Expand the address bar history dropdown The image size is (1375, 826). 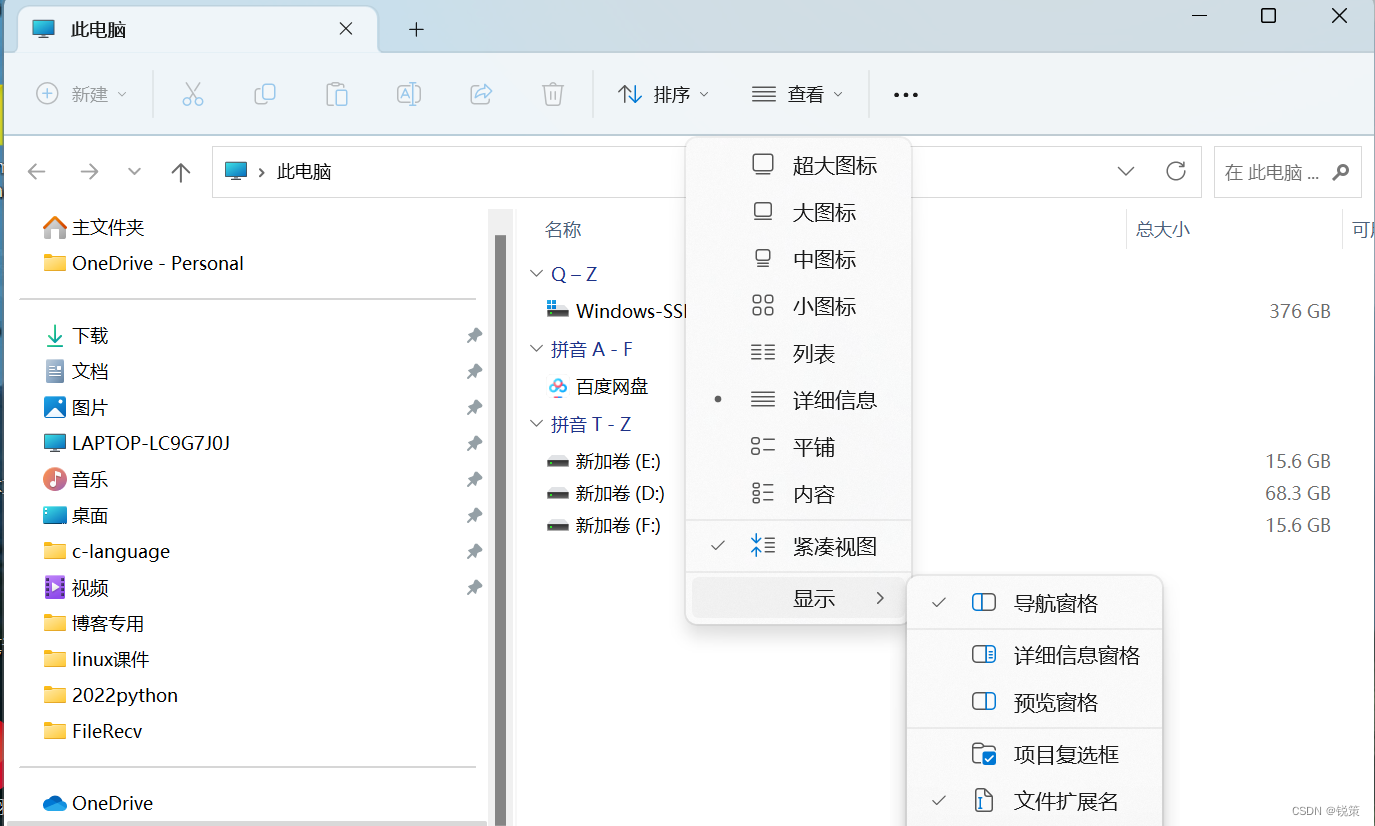(x=1126, y=171)
